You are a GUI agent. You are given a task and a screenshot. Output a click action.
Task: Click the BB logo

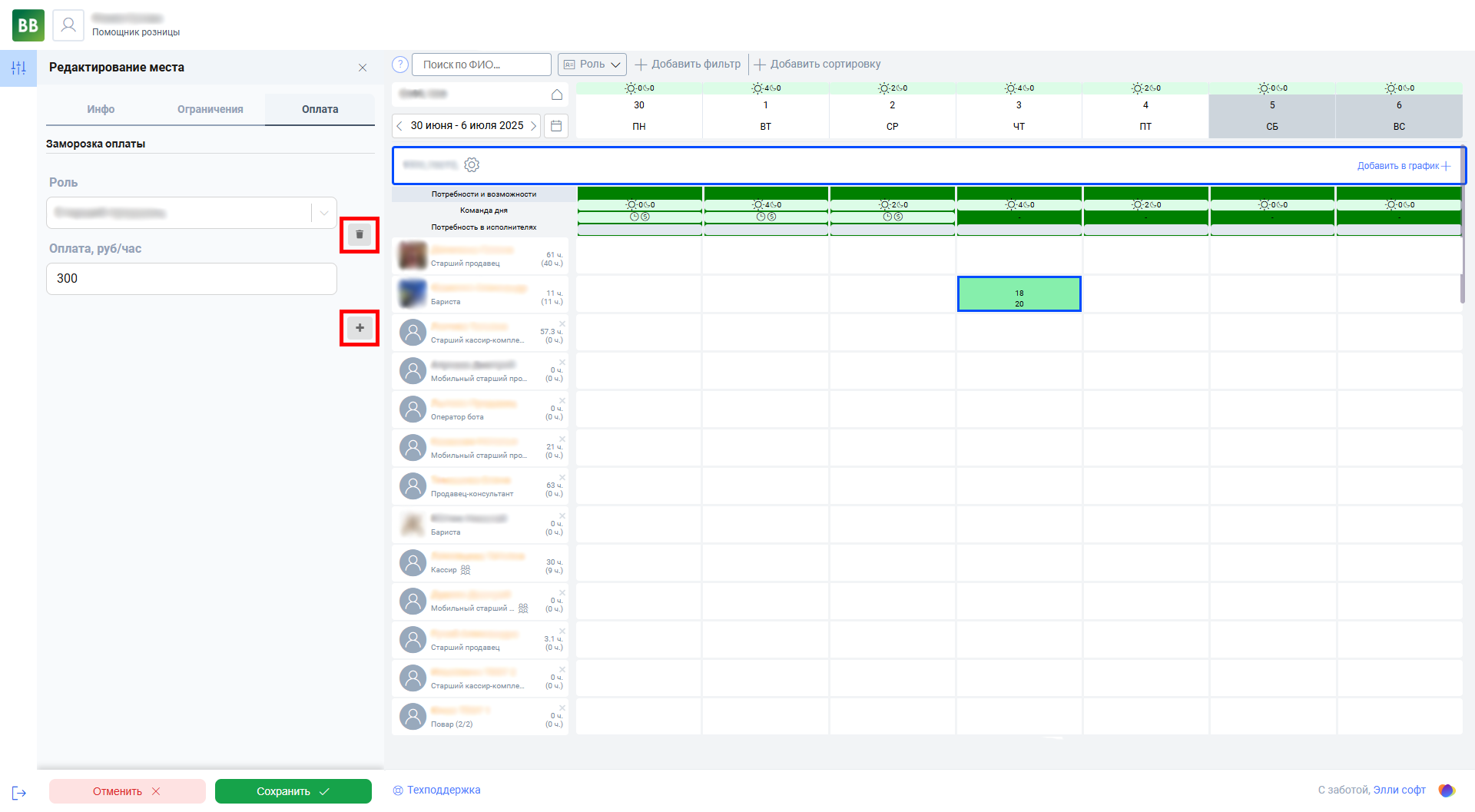[x=28, y=25]
